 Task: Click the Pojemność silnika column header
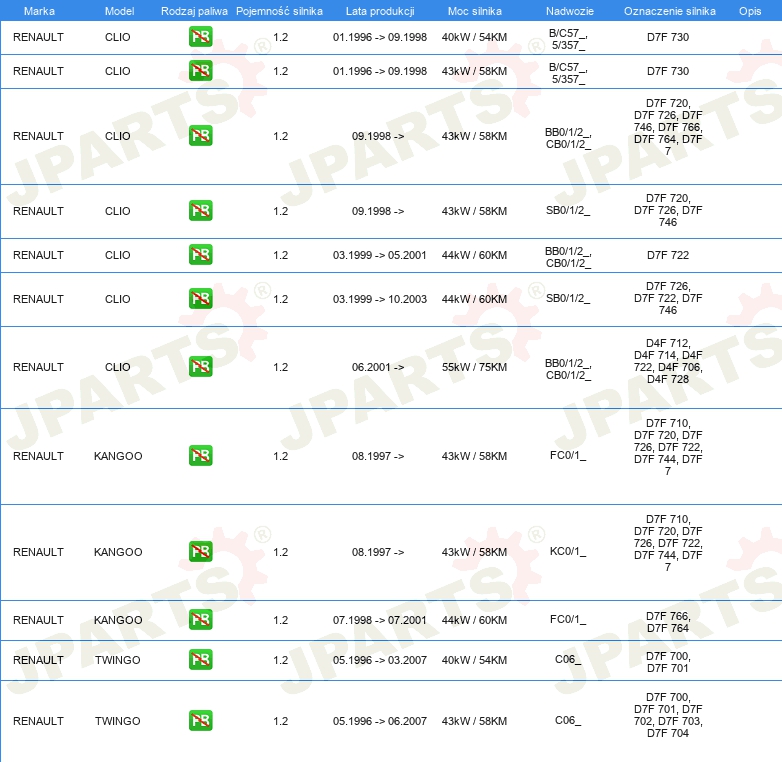(x=279, y=11)
